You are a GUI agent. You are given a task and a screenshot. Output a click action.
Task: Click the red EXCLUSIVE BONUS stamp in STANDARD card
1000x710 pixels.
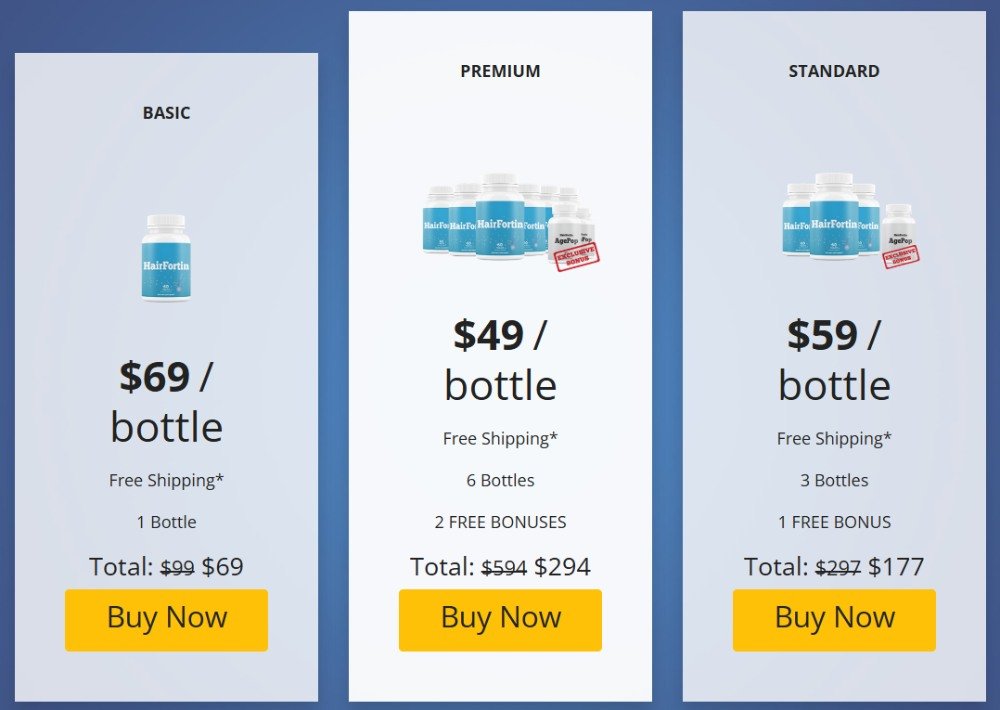tap(899, 258)
